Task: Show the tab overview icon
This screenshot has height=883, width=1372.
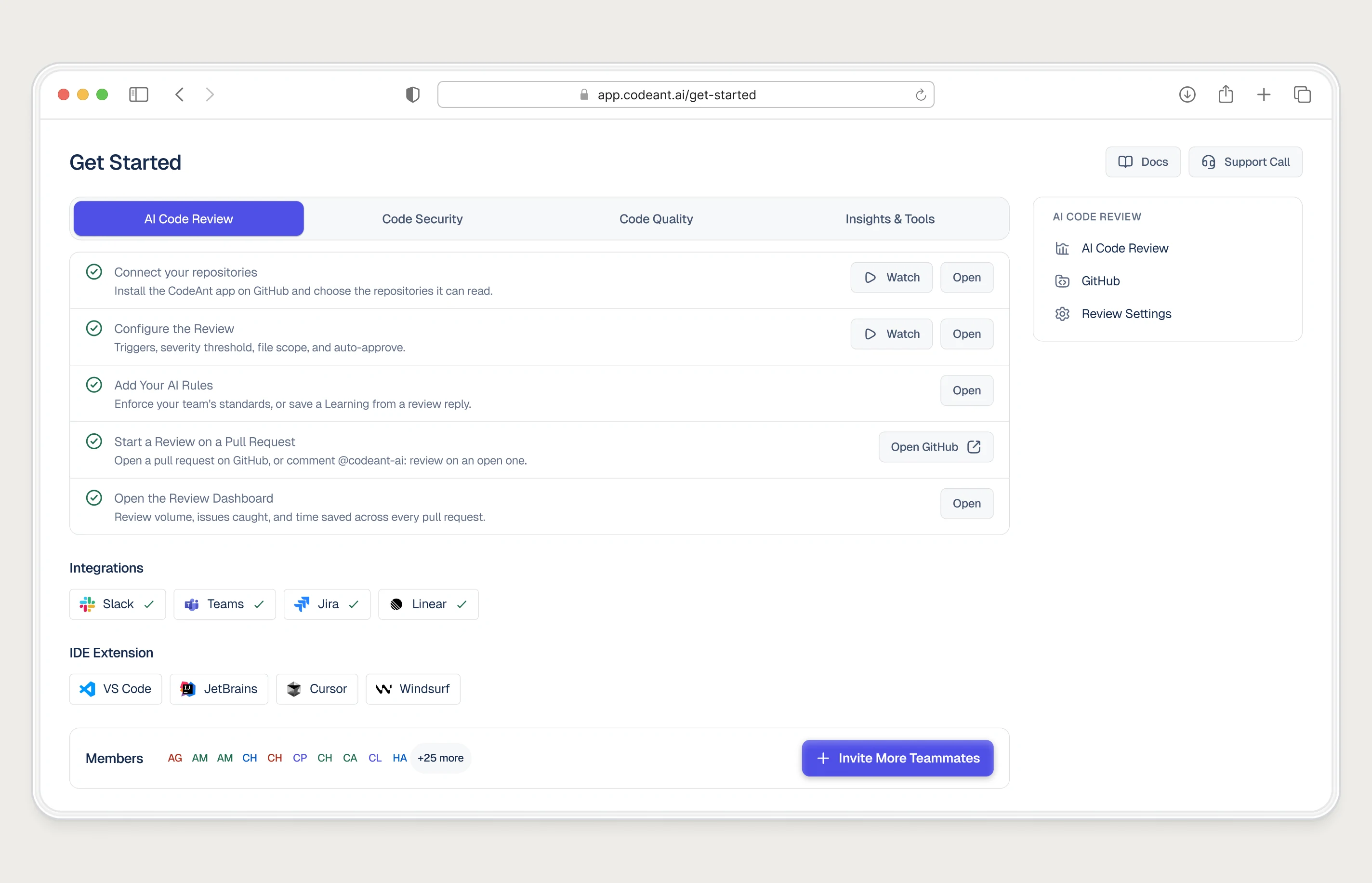Action: coord(1302,94)
